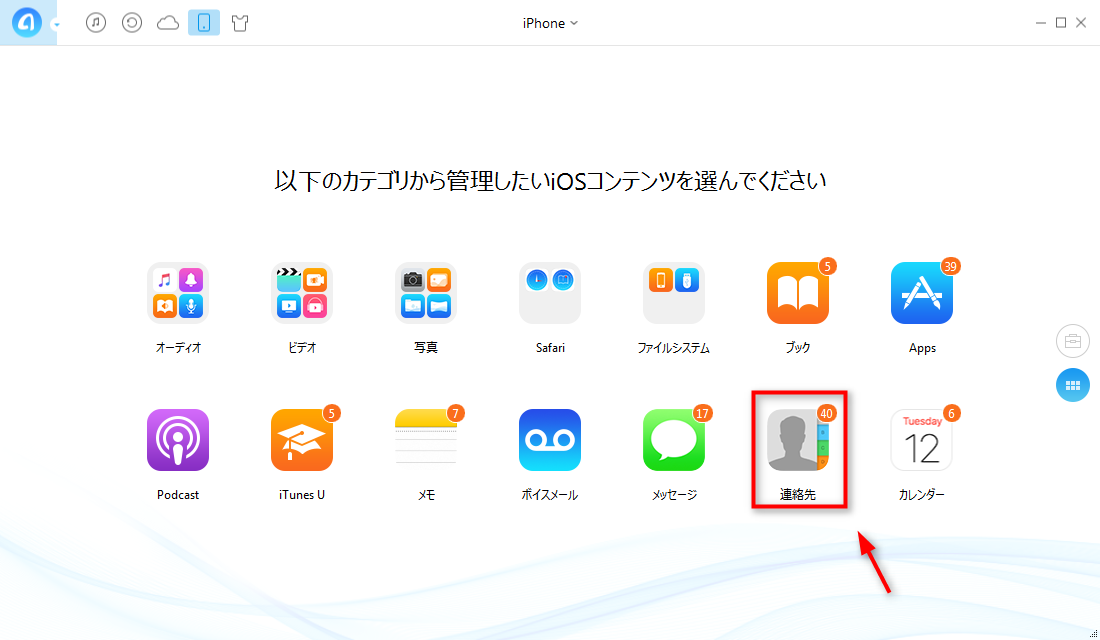Viewport: 1100px width, 640px height.
Task: Close the AnyTrans window
Action: tap(1081, 23)
